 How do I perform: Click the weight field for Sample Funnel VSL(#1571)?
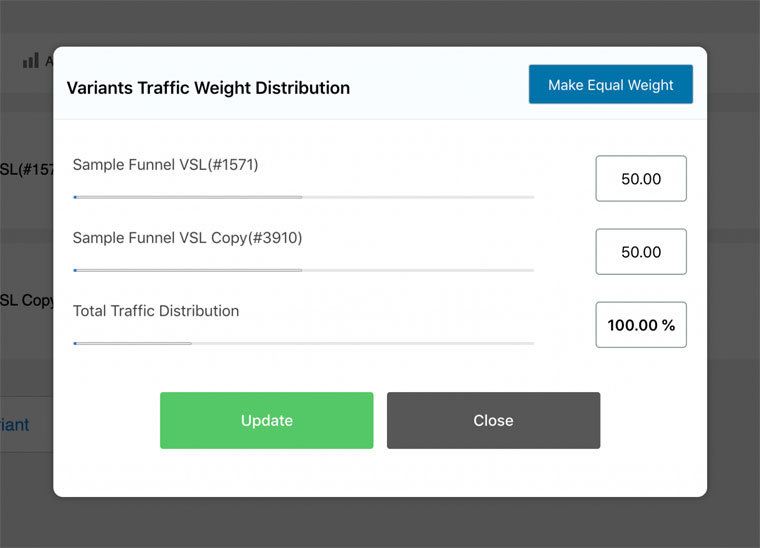(641, 178)
